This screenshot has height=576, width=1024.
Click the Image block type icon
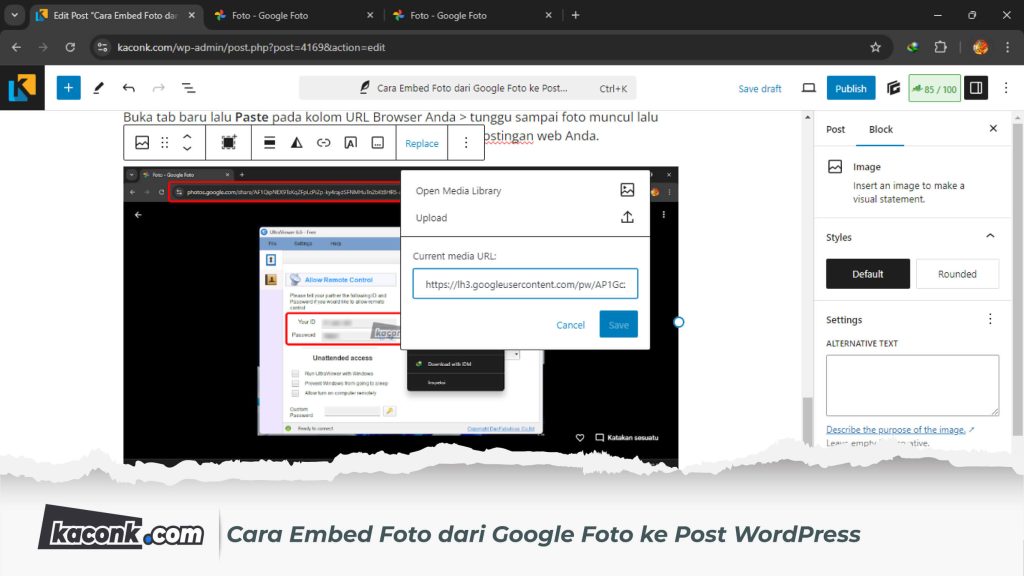tap(142, 142)
